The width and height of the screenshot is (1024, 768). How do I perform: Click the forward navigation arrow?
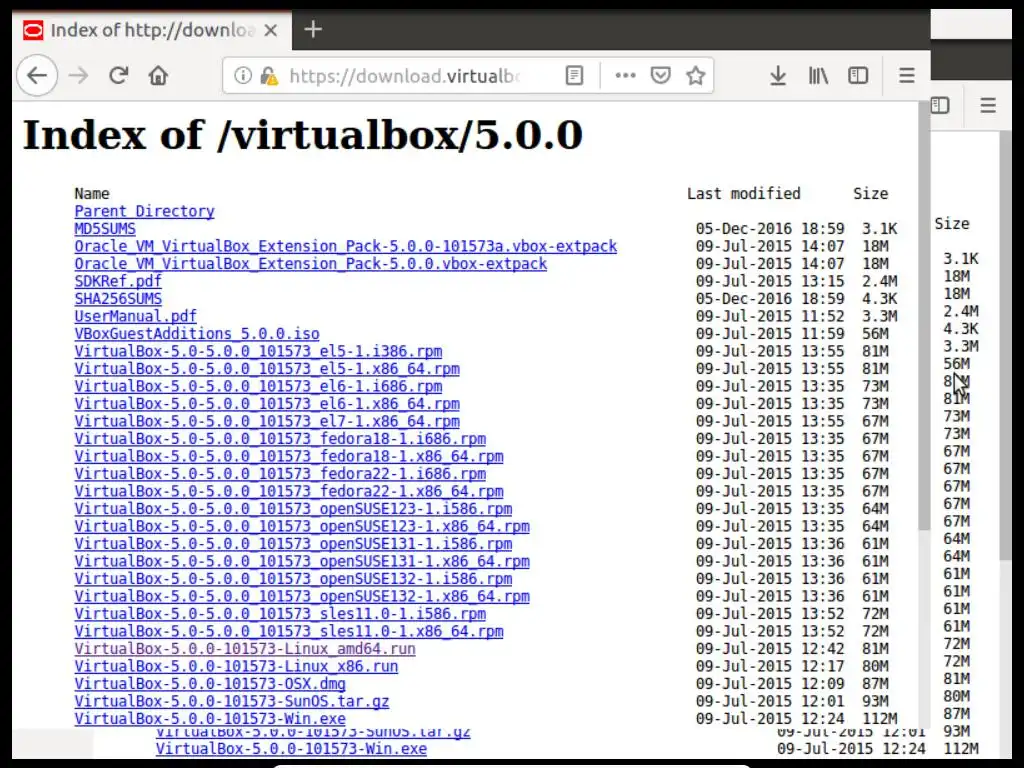pos(78,76)
